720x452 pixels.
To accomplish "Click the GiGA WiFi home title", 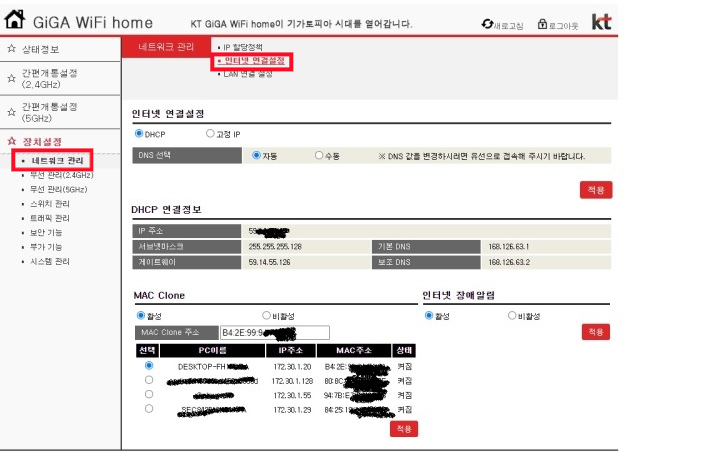I will 93,22.
